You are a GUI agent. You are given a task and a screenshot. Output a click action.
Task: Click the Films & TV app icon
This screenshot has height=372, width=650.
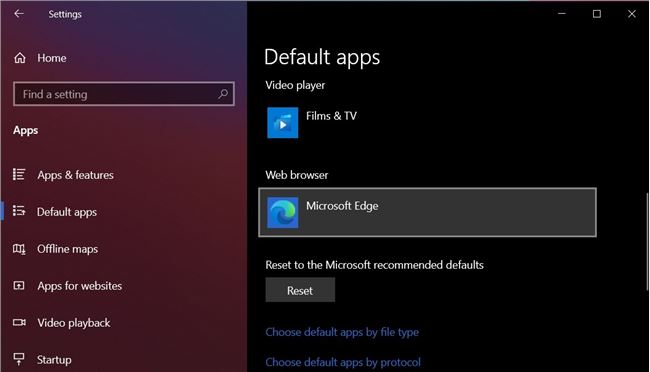click(282, 123)
